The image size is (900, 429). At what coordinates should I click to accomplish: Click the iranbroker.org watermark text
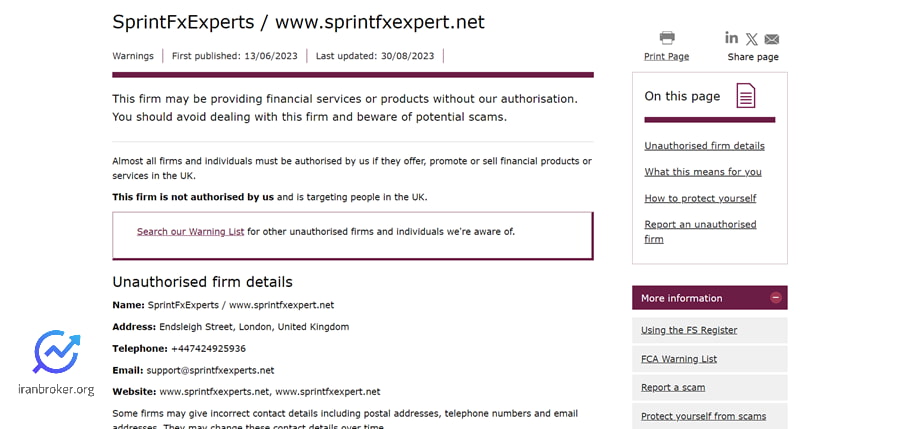[56, 389]
